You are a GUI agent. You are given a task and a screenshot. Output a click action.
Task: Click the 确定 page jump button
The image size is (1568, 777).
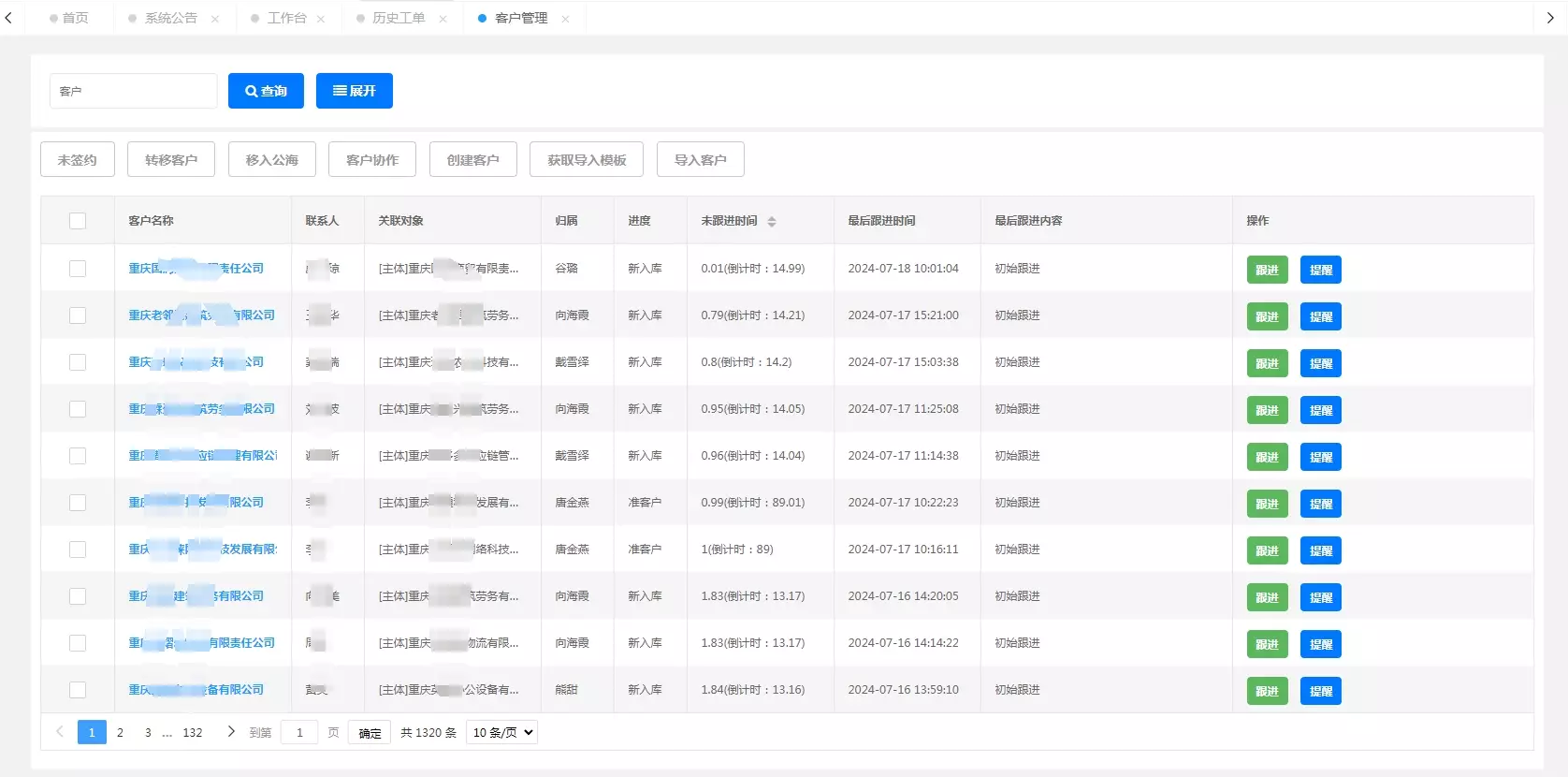pos(370,733)
